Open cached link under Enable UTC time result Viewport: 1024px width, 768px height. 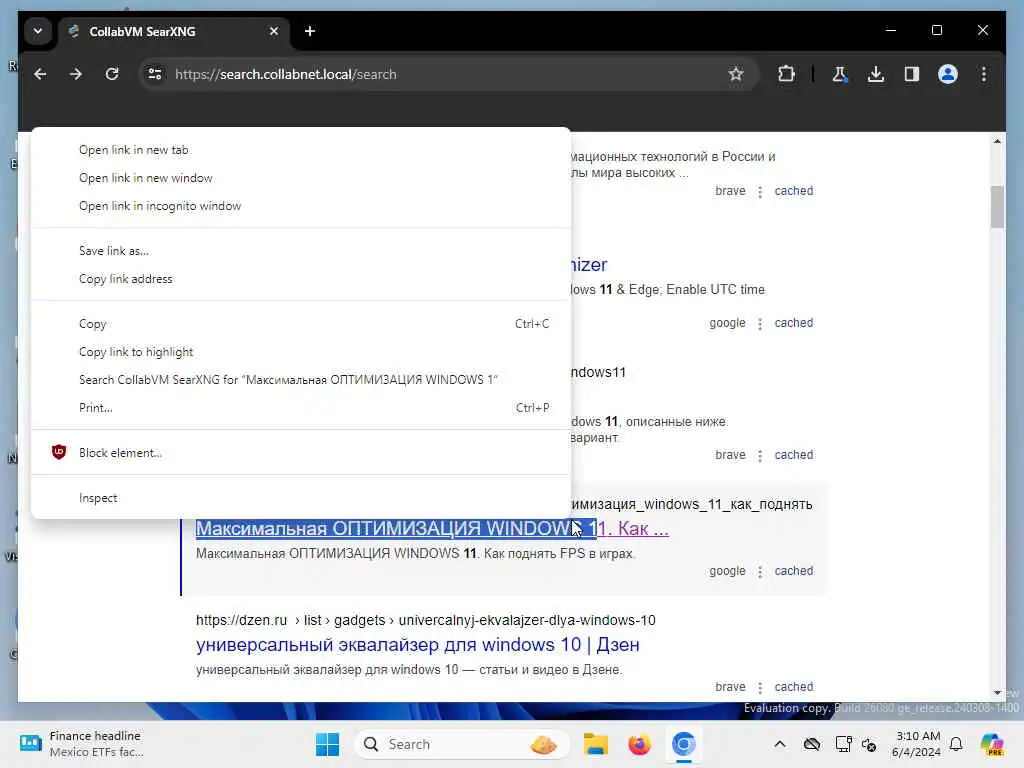coord(793,323)
